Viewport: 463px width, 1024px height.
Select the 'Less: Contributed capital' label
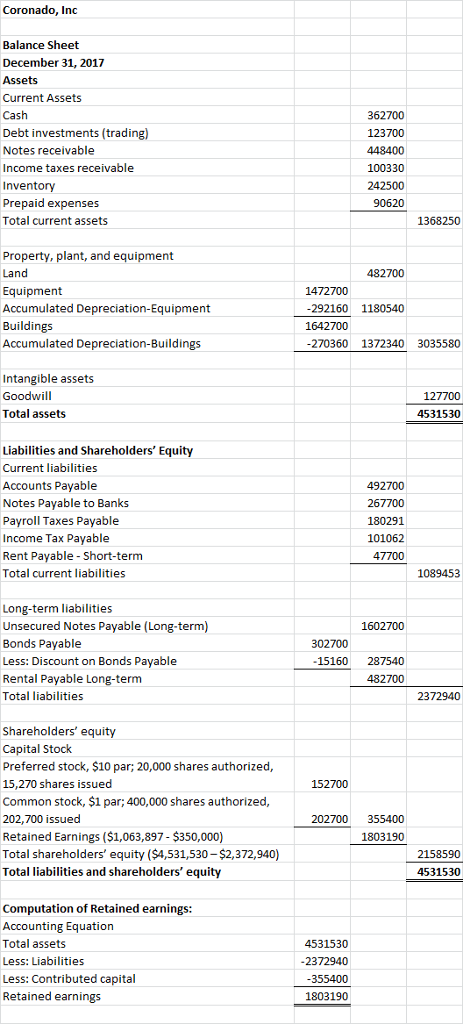coord(69,979)
